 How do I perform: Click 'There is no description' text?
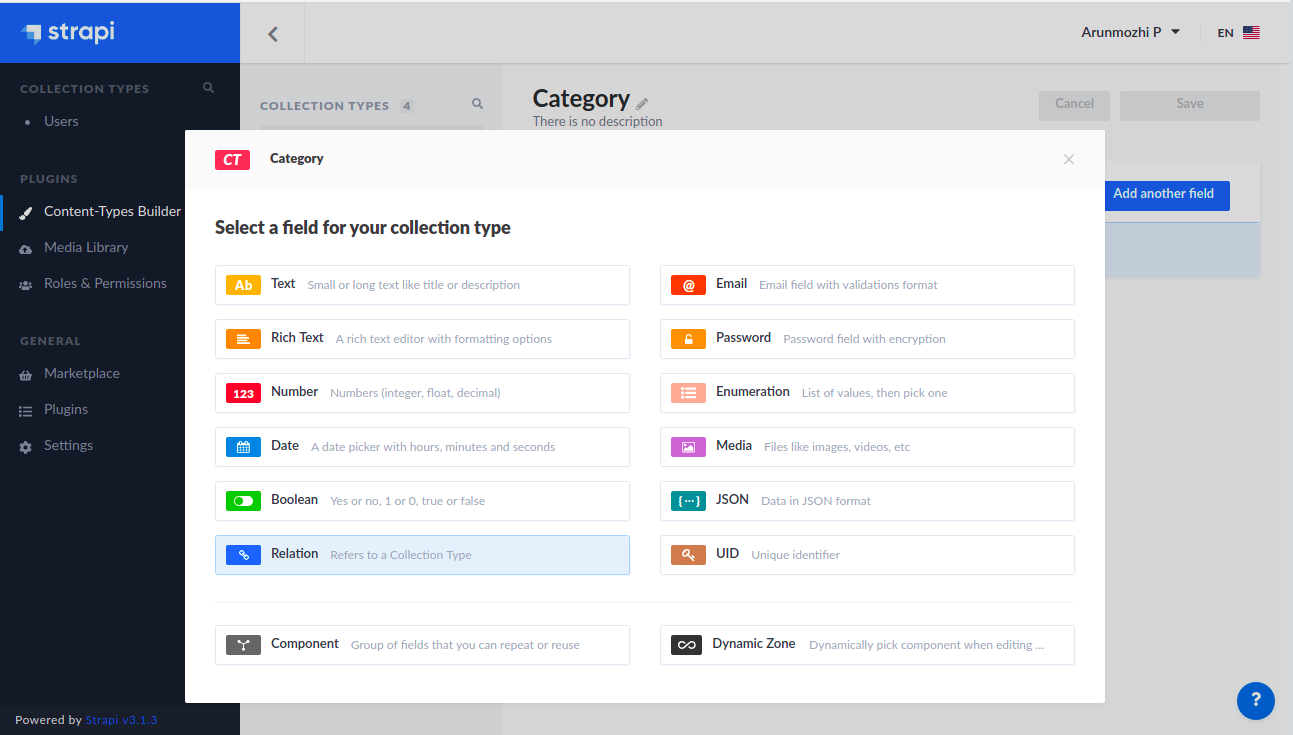click(x=597, y=121)
